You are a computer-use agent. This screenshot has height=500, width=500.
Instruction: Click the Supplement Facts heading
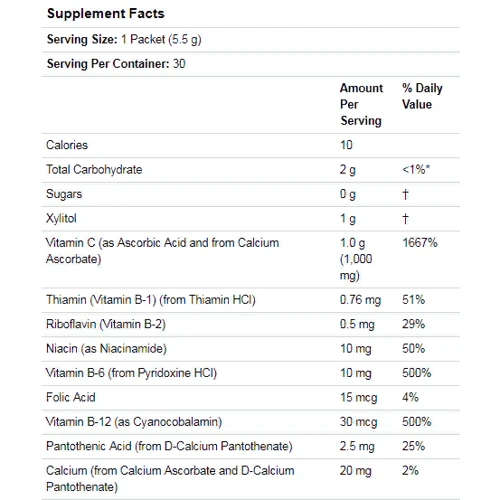[x=106, y=14]
